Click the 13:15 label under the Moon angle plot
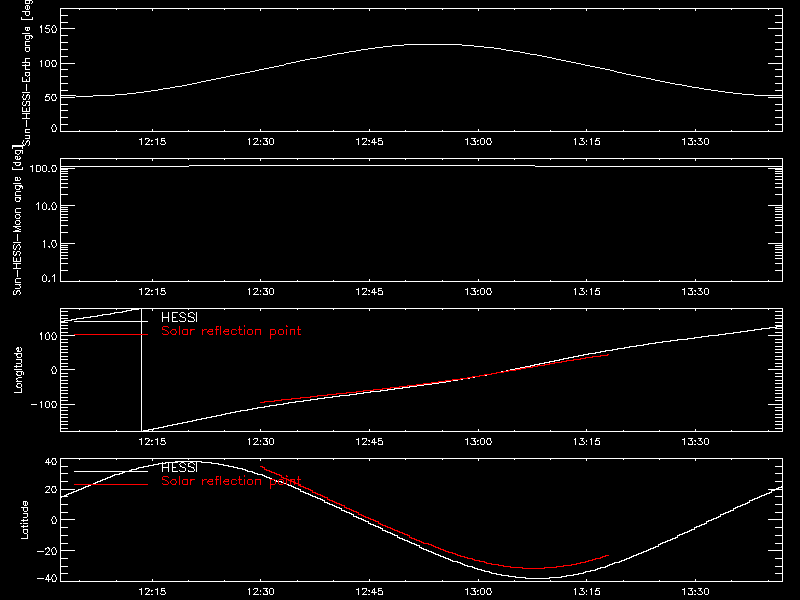 point(587,291)
